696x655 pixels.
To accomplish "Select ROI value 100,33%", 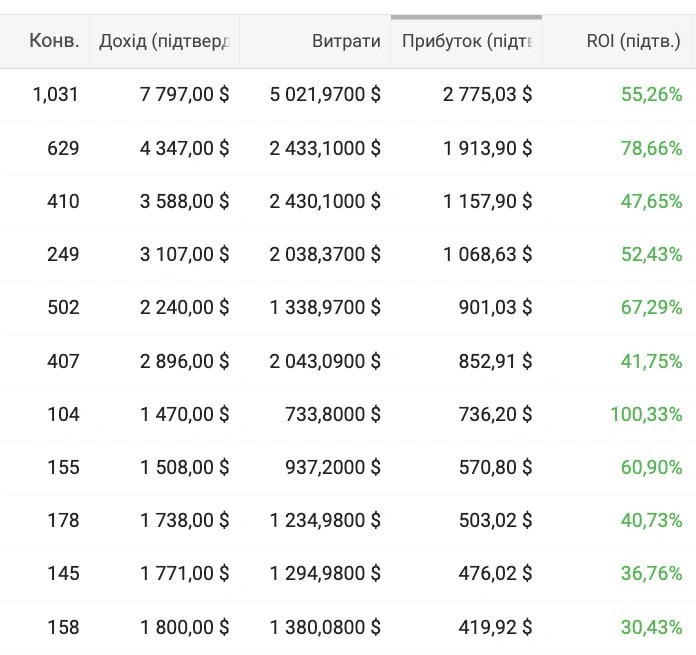I will 646,414.
